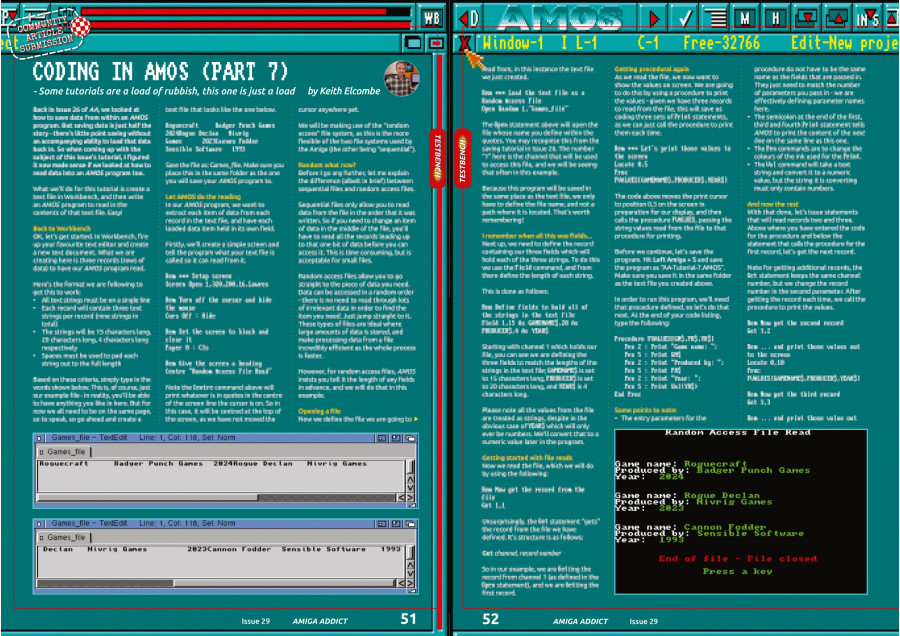Click depth gadget in Cannon Fodder TextEdit window
The image size is (900, 636).
(x=410, y=523)
